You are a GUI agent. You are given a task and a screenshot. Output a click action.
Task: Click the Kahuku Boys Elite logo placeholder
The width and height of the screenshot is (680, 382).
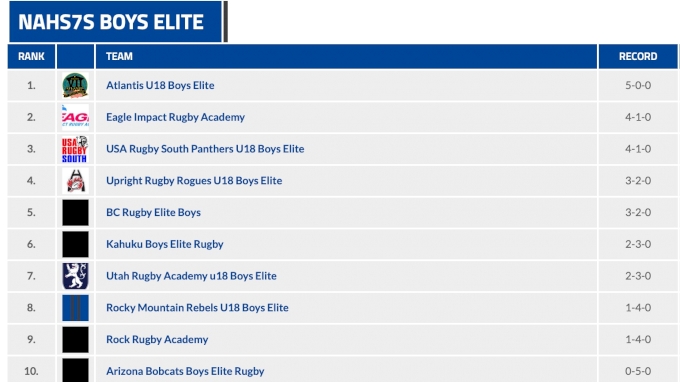pyautogui.click(x=75, y=244)
